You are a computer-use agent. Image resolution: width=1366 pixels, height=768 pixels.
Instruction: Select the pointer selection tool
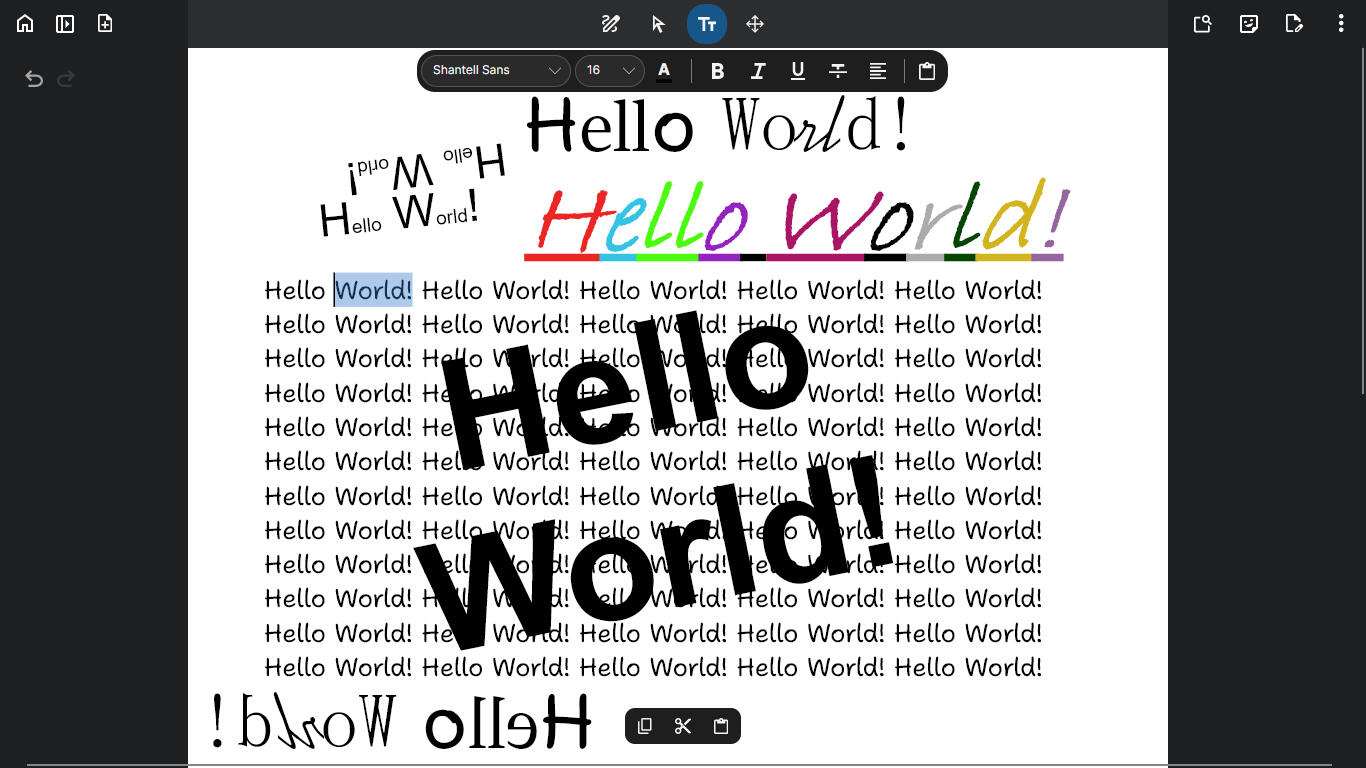658,24
